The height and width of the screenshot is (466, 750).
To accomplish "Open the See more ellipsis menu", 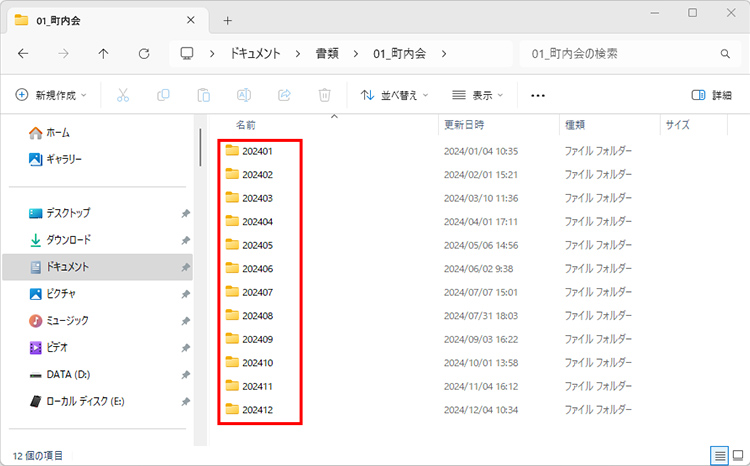I will tap(538, 96).
